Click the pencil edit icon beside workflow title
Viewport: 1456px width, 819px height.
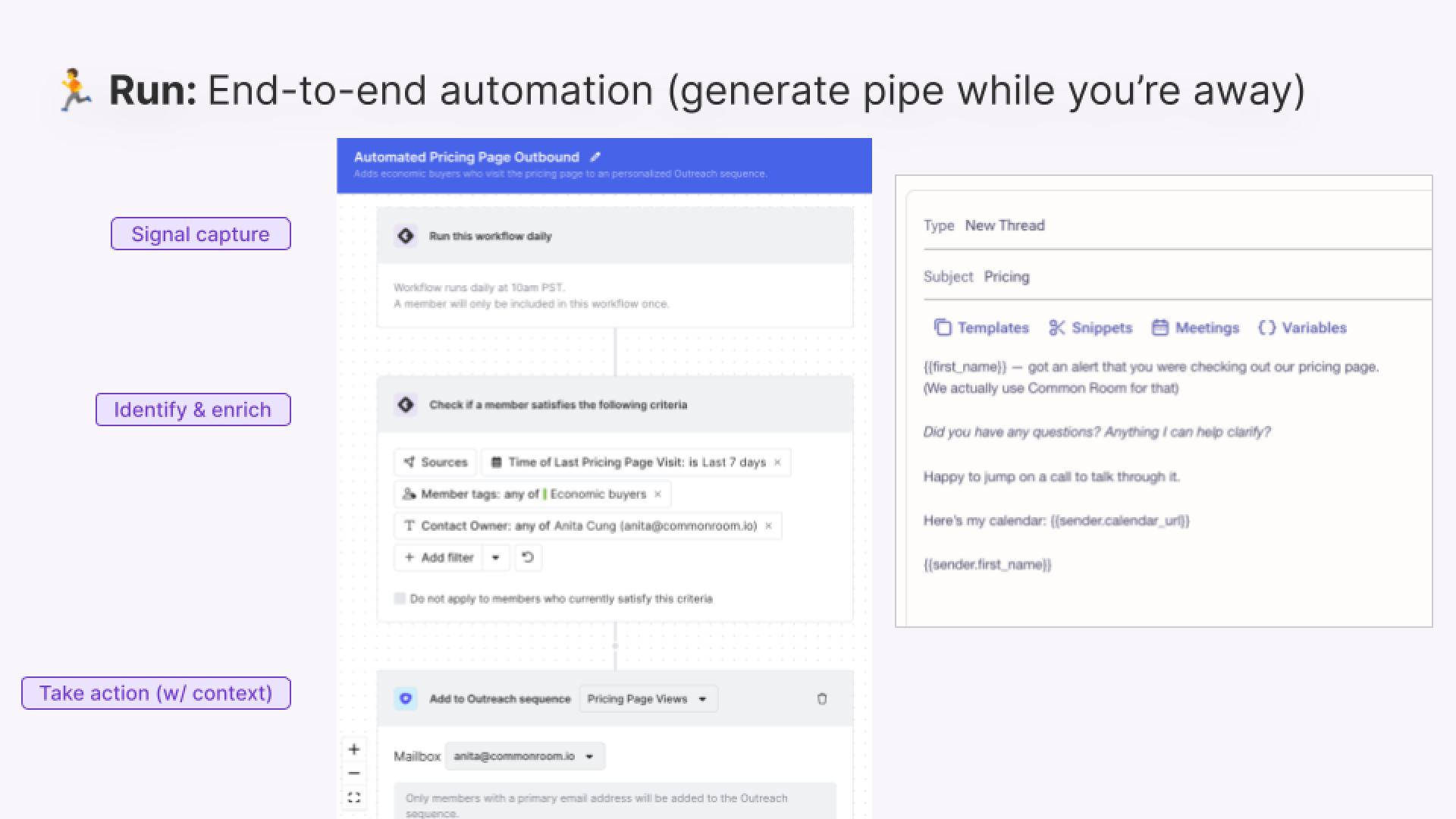[595, 157]
